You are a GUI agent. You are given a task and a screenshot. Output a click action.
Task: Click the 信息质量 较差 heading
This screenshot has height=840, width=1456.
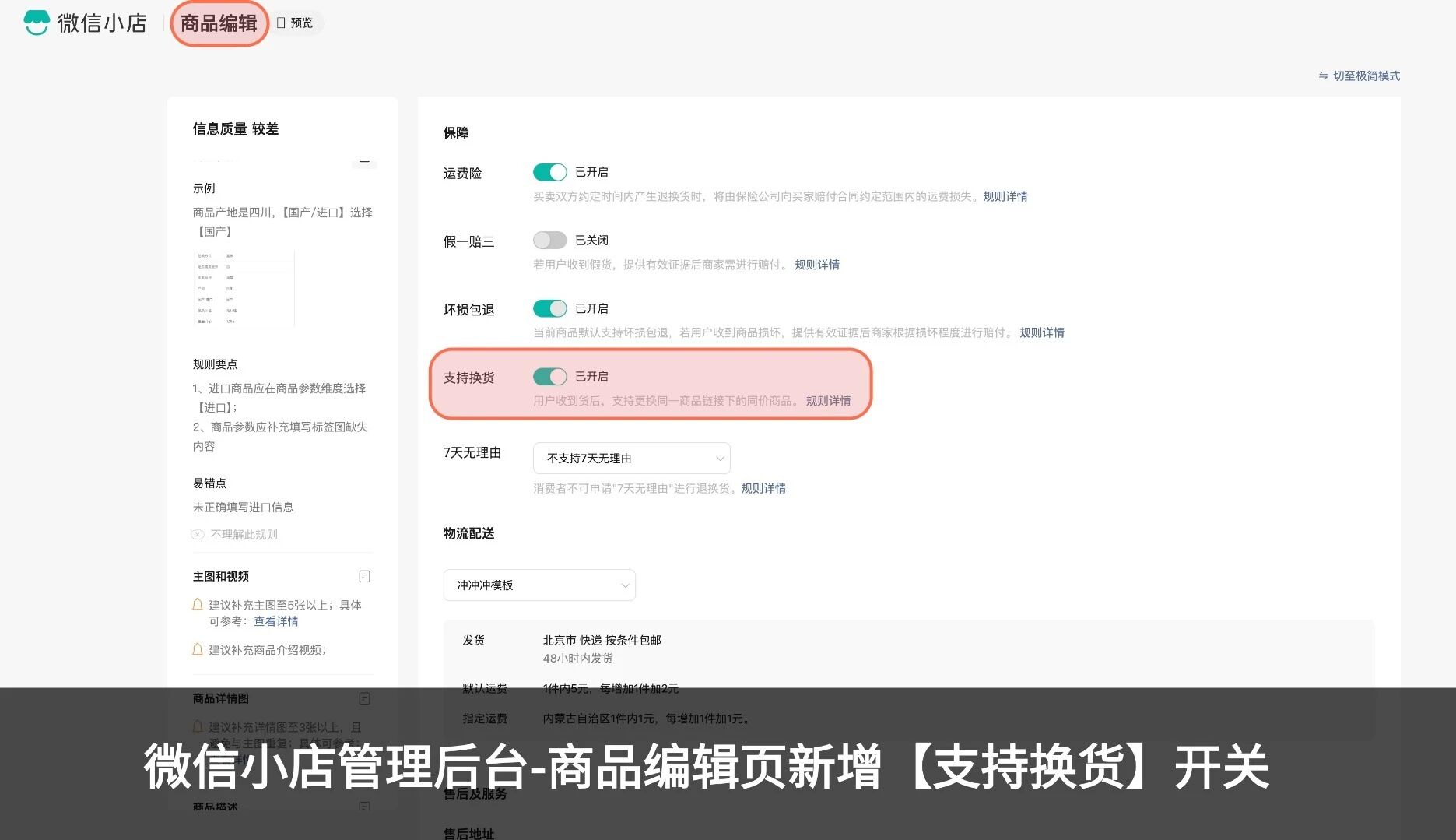[x=236, y=129]
